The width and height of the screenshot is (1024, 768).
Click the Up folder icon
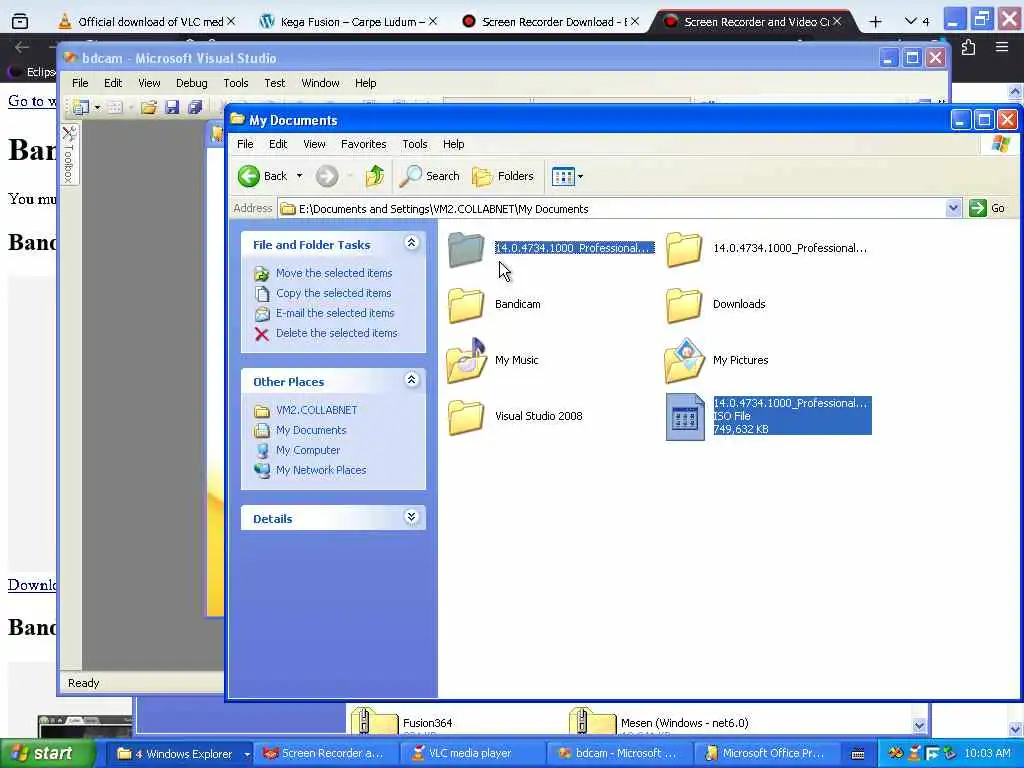pos(375,176)
